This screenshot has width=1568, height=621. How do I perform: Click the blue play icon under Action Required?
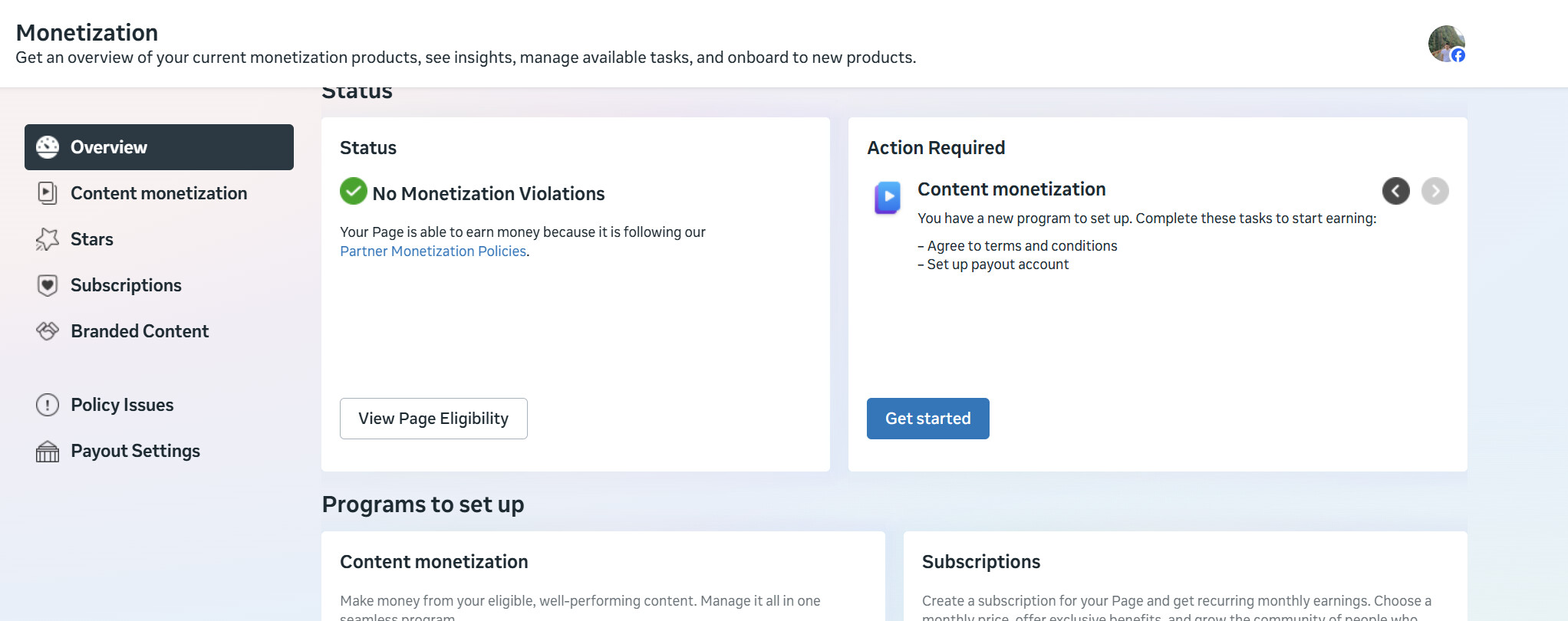coord(888,197)
